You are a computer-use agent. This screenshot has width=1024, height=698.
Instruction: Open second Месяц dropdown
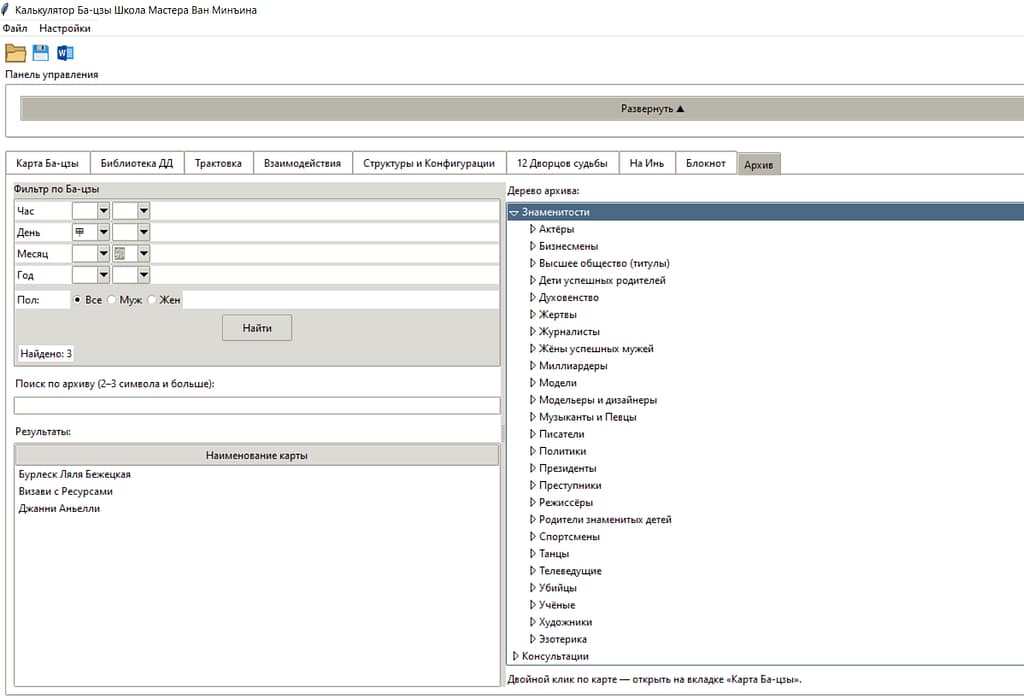point(144,253)
